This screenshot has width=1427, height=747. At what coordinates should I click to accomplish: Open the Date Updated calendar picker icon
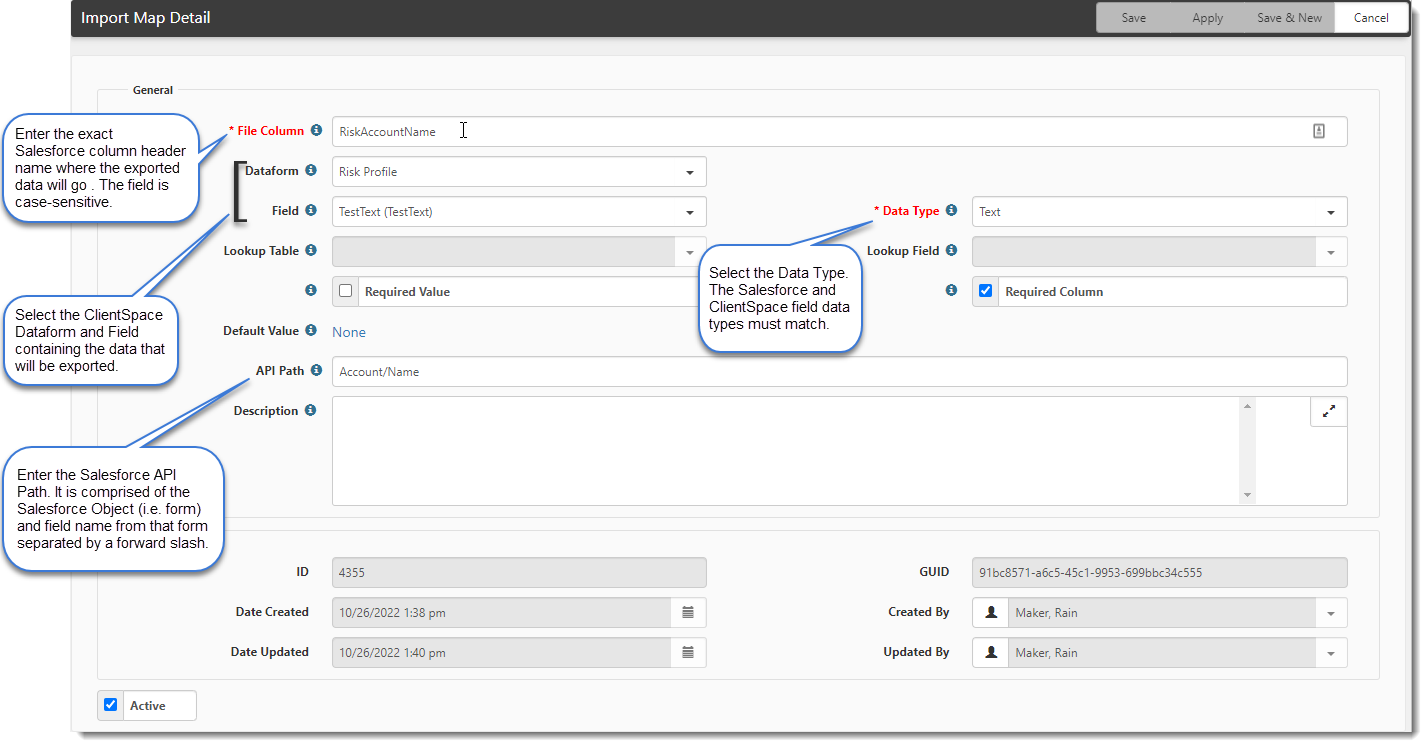coord(688,652)
